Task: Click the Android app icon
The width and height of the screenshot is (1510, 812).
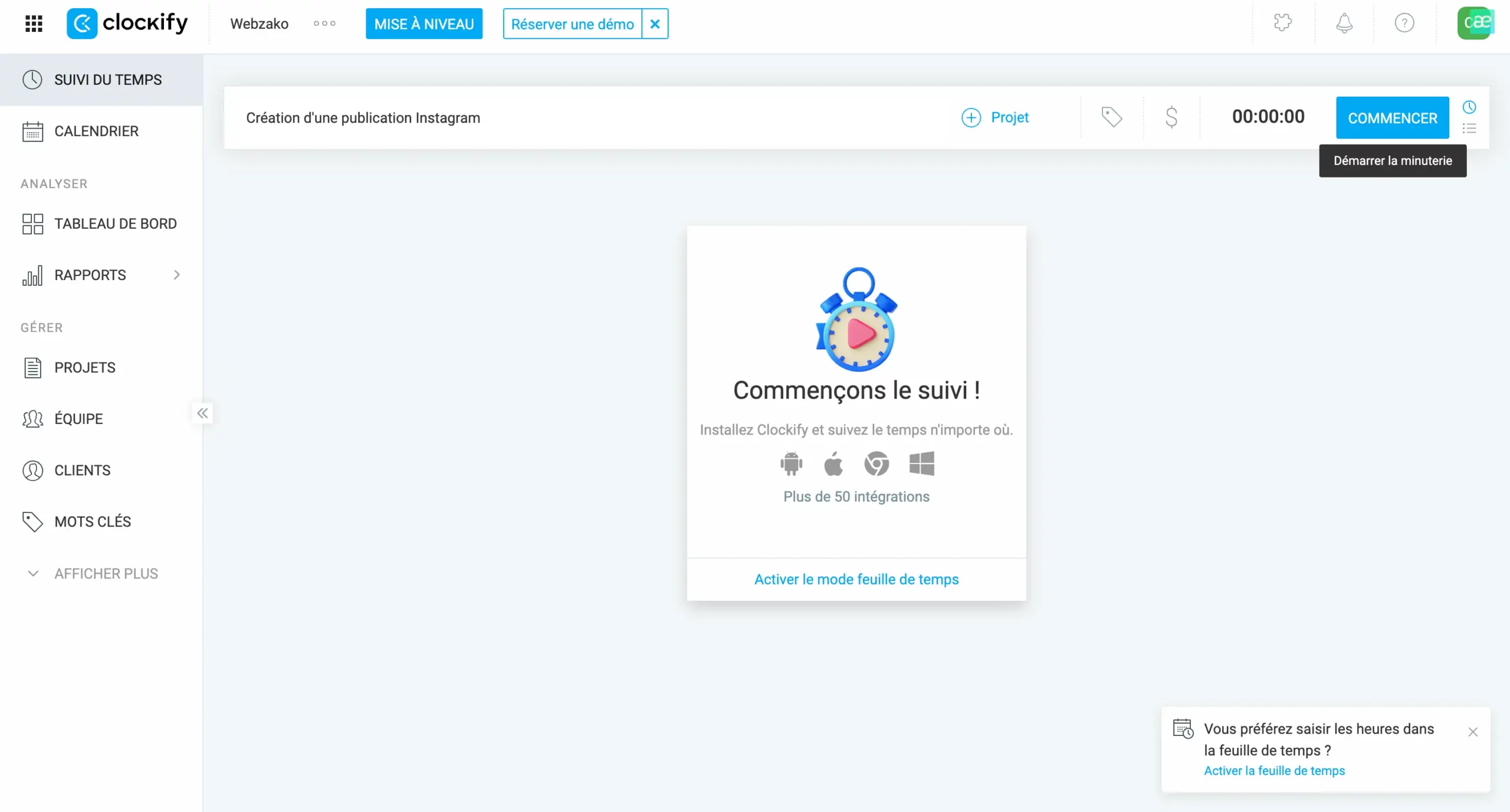Action: point(791,463)
